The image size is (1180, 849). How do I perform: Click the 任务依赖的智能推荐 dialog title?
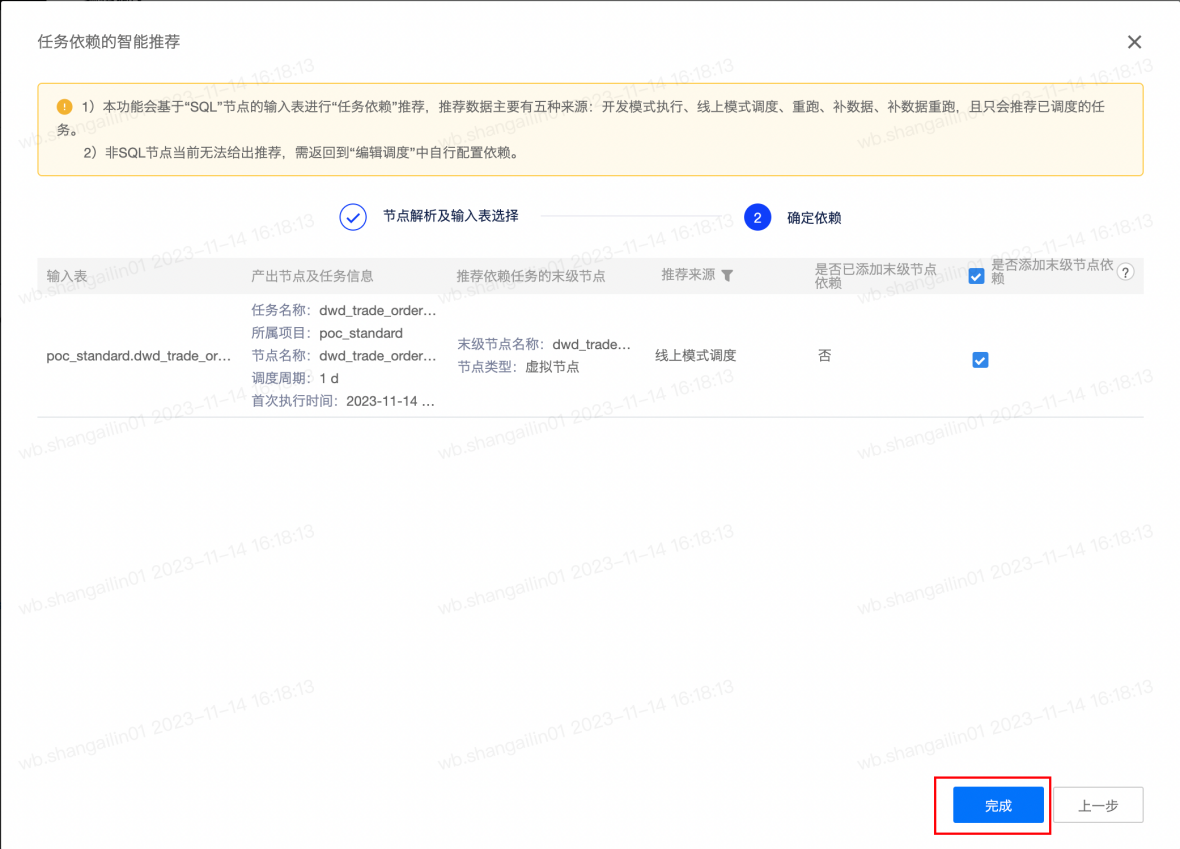[x=109, y=41]
